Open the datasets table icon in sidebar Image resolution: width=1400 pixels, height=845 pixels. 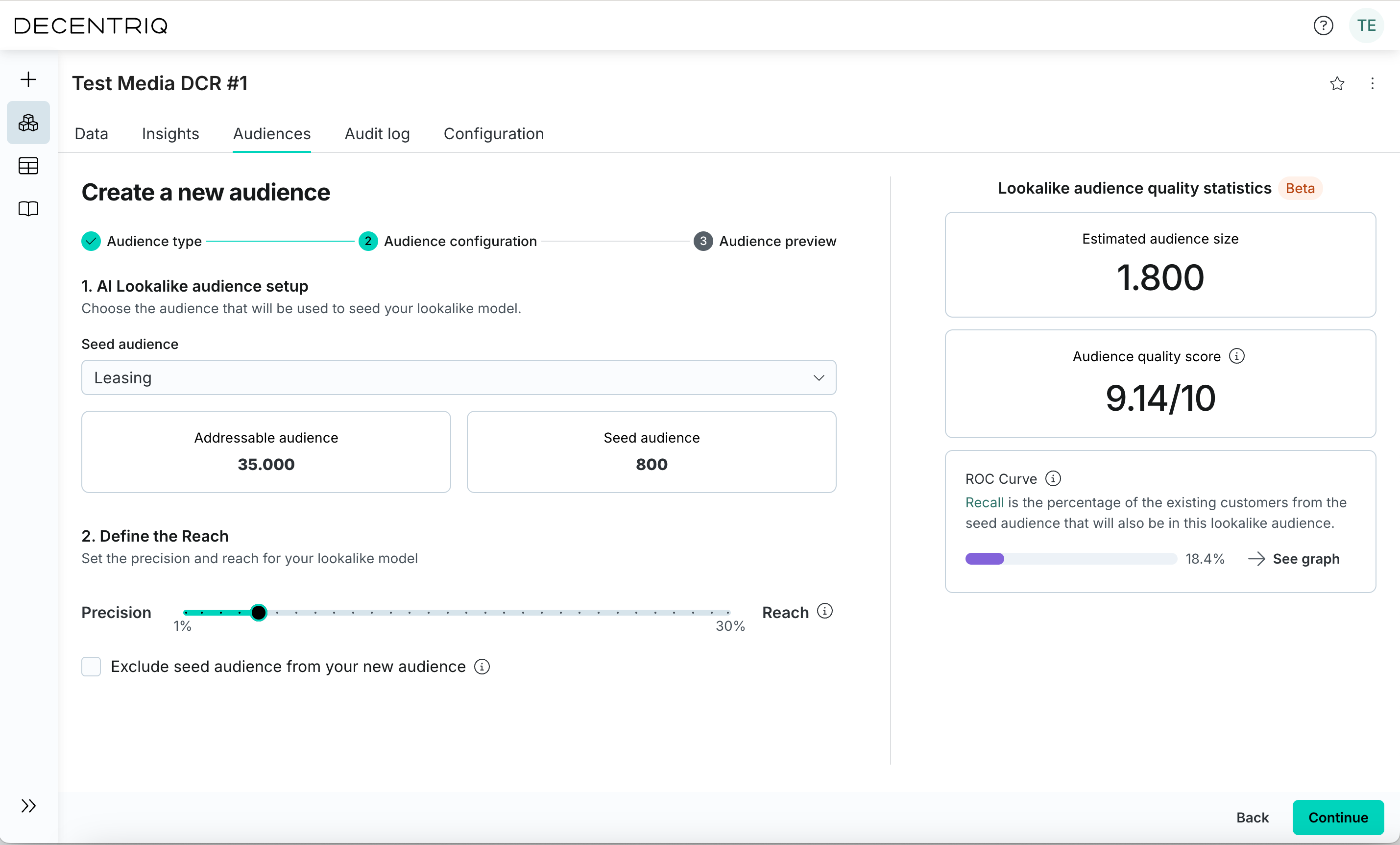click(x=28, y=166)
